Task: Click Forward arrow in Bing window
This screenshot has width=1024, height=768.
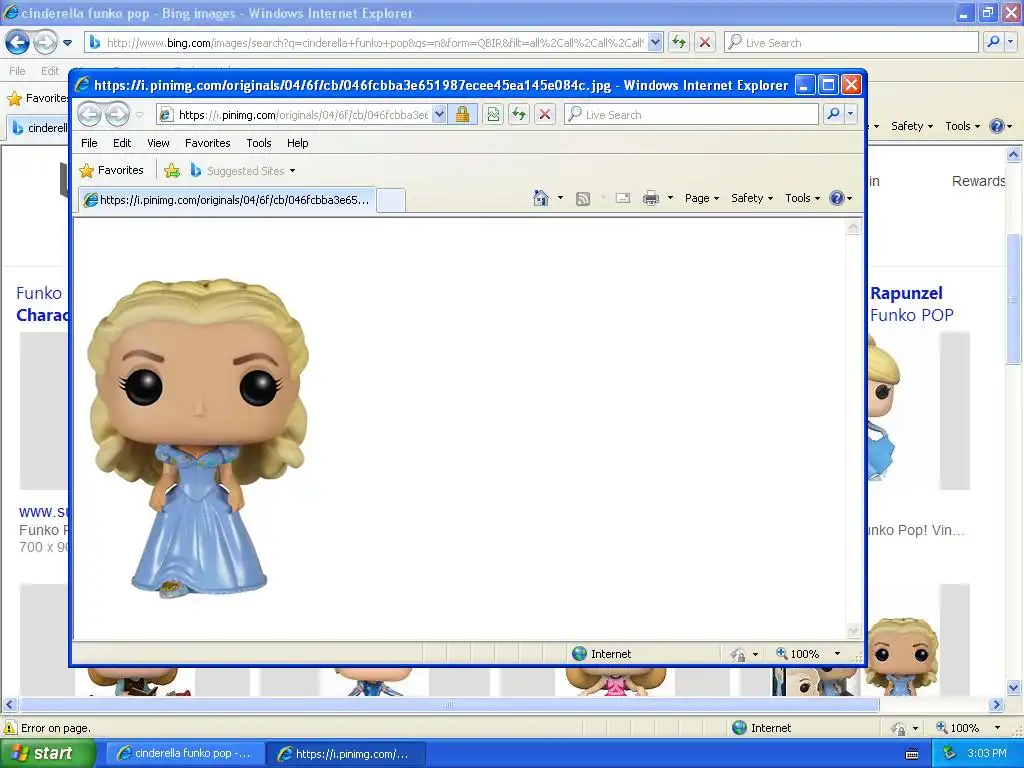Action: point(45,43)
